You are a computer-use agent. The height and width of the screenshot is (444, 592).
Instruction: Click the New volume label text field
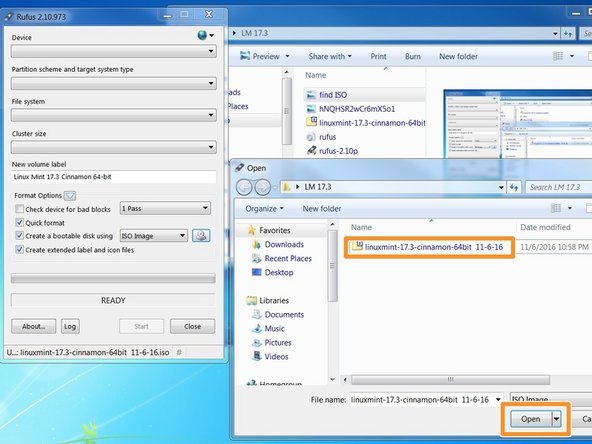[114, 177]
